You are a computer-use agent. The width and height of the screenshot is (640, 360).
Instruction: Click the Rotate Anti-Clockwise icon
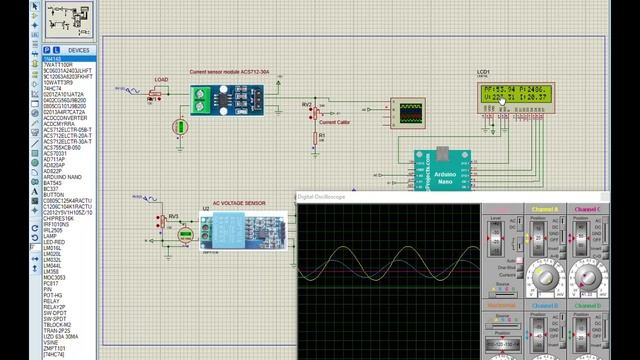pos(35,238)
